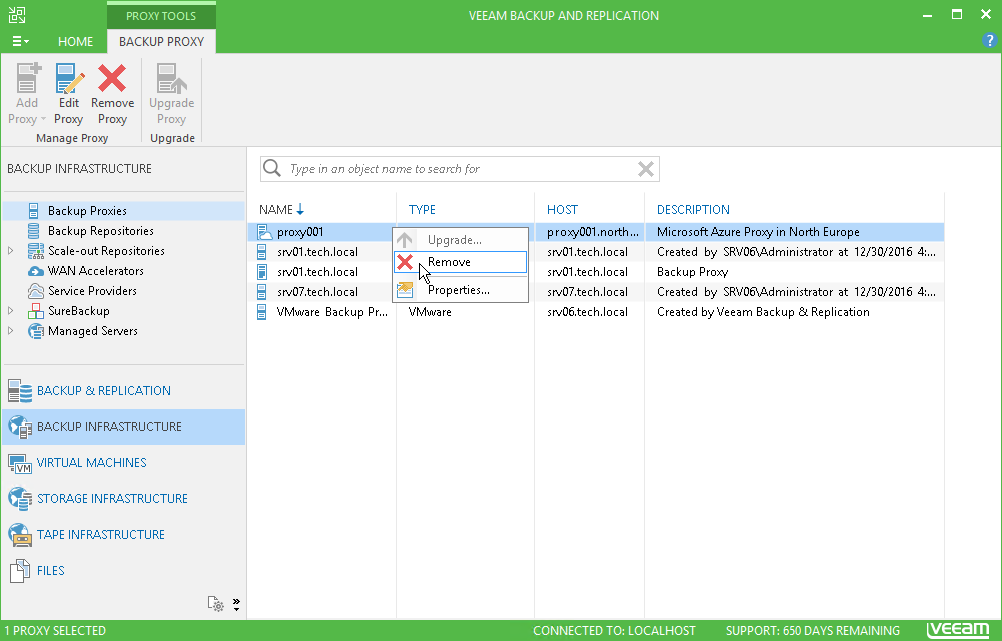1002x641 pixels.
Task: Choose Remove from the context menu
Action: [x=460, y=262]
